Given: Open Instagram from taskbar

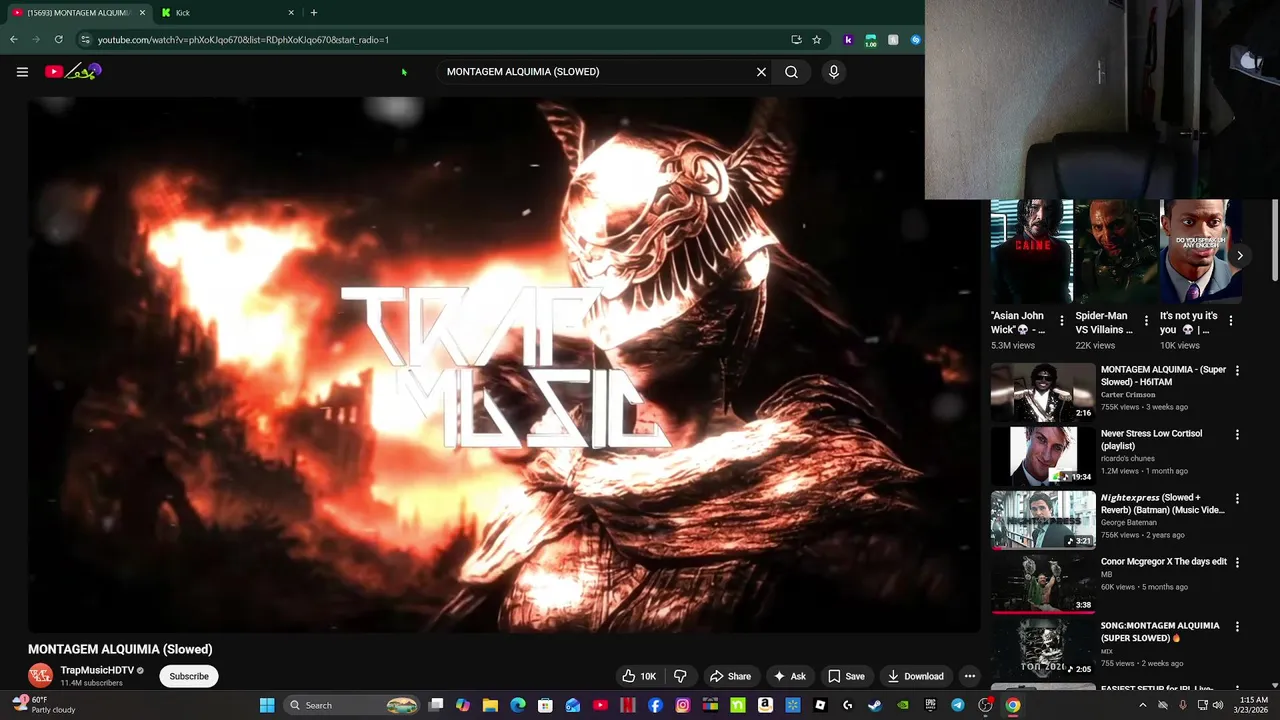Looking at the screenshot, I should pyautogui.click(x=683, y=705).
